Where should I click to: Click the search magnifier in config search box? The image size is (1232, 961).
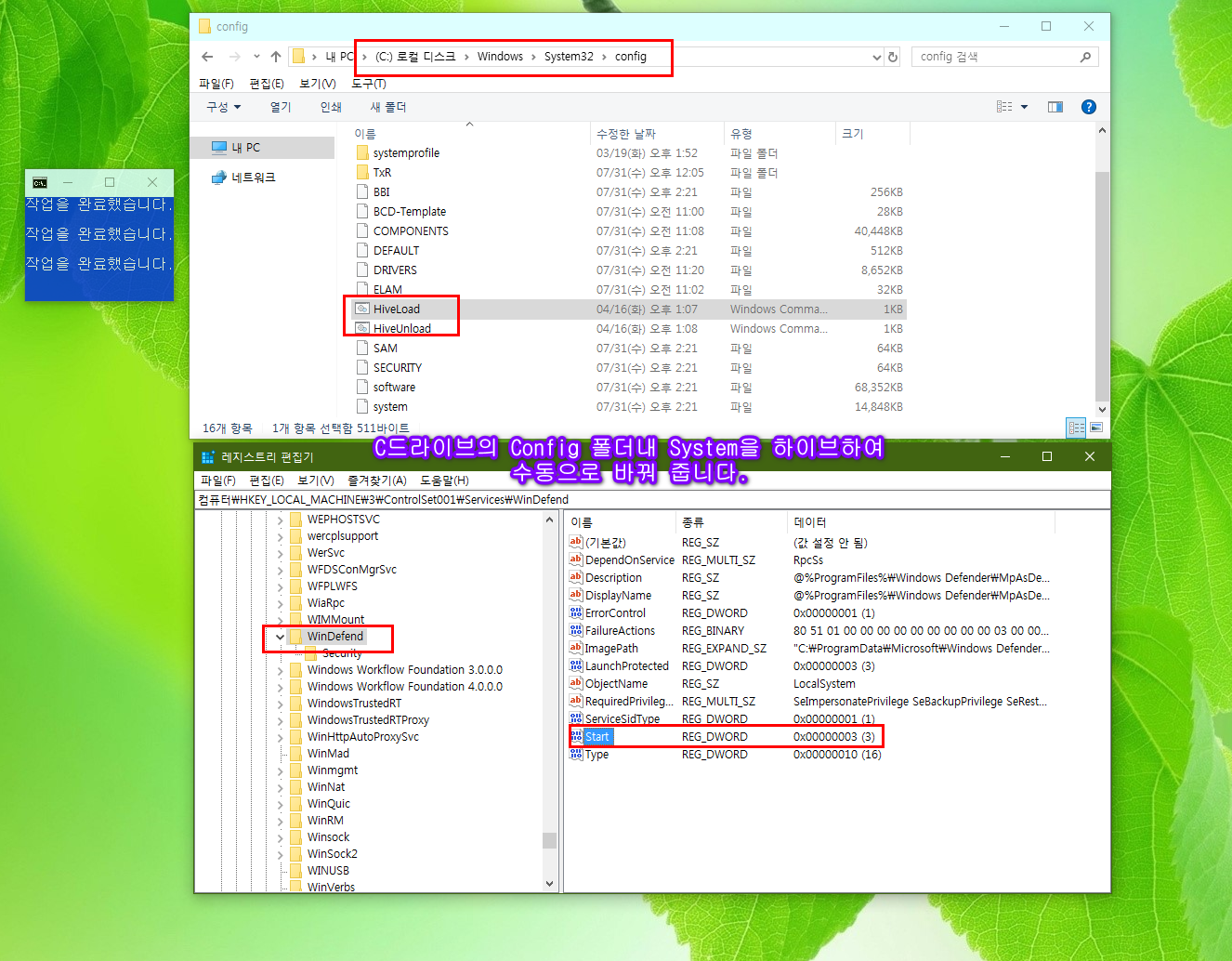click(1085, 57)
